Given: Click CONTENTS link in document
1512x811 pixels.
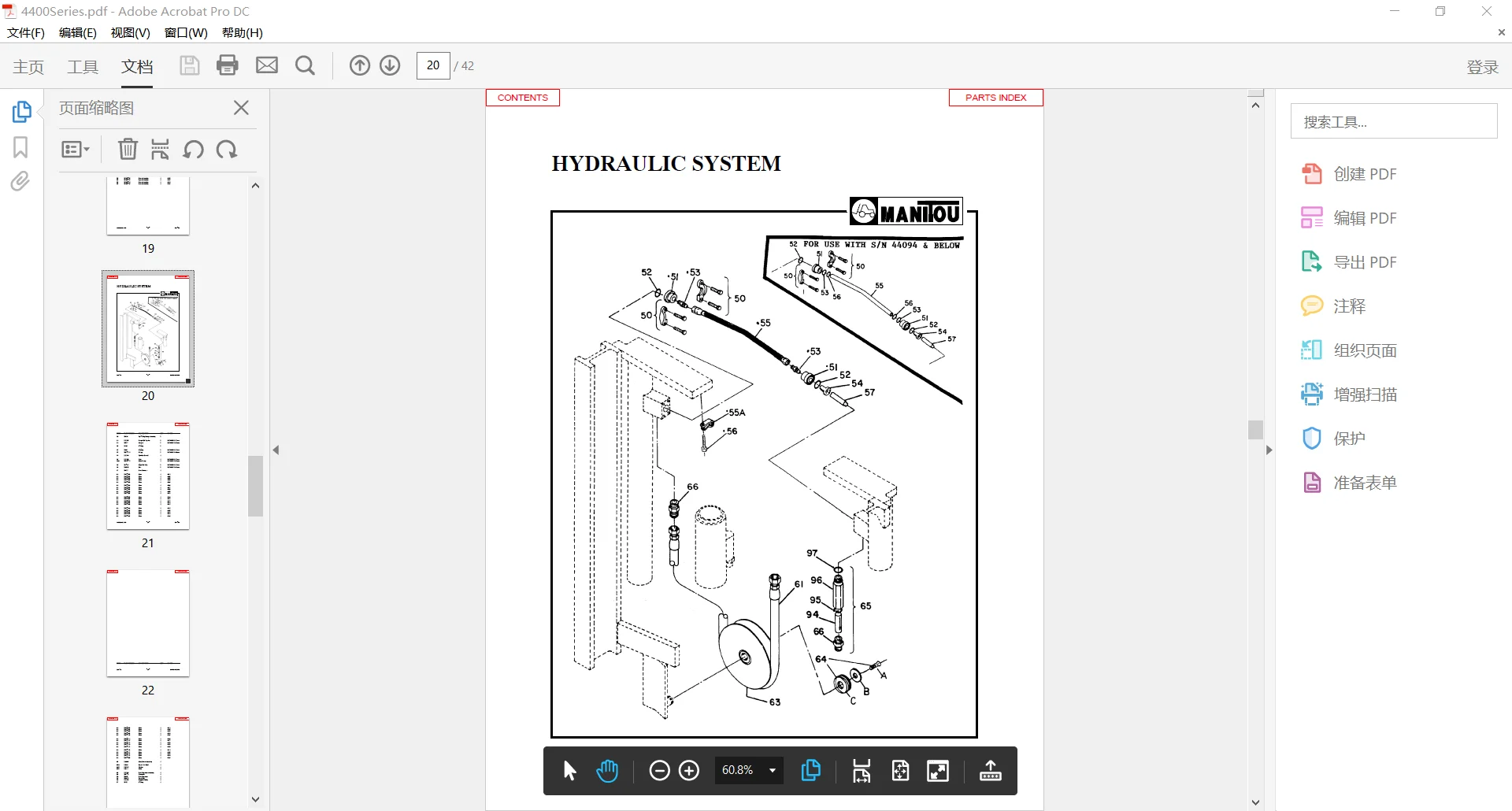Looking at the screenshot, I should [523, 98].
